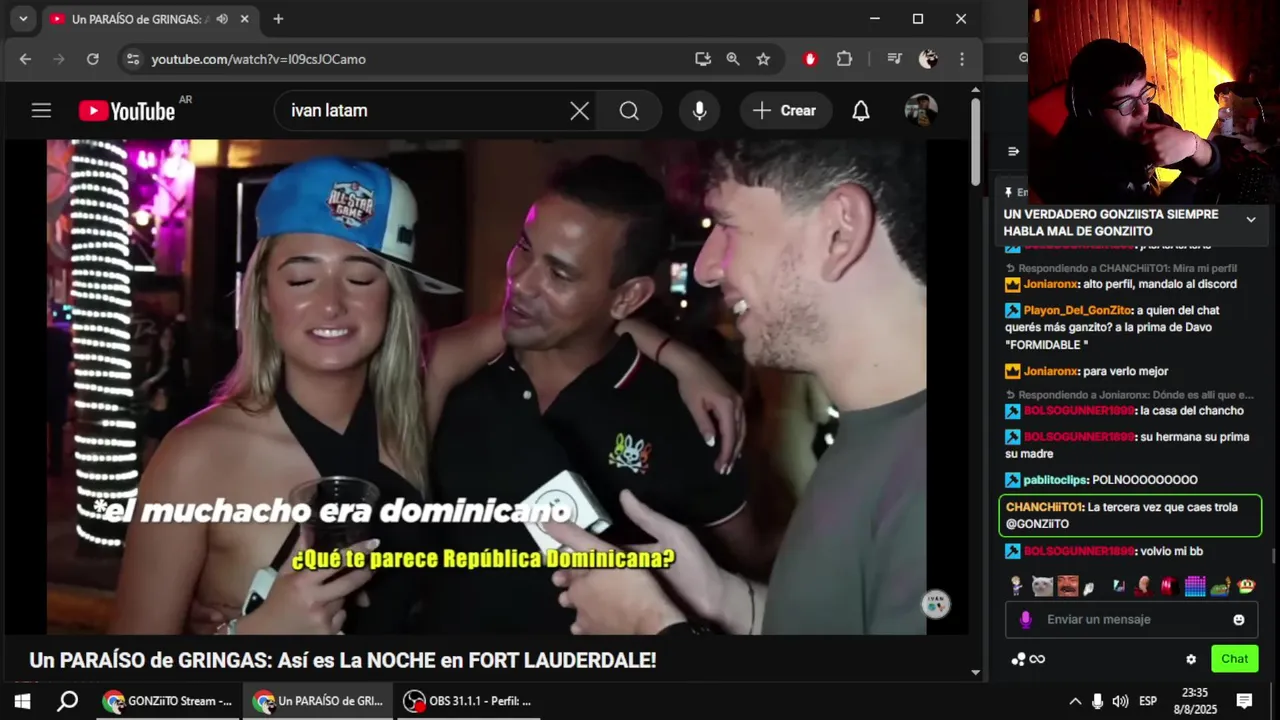
Task: Open a new browser tab
Action: click(x=278, y=19)
